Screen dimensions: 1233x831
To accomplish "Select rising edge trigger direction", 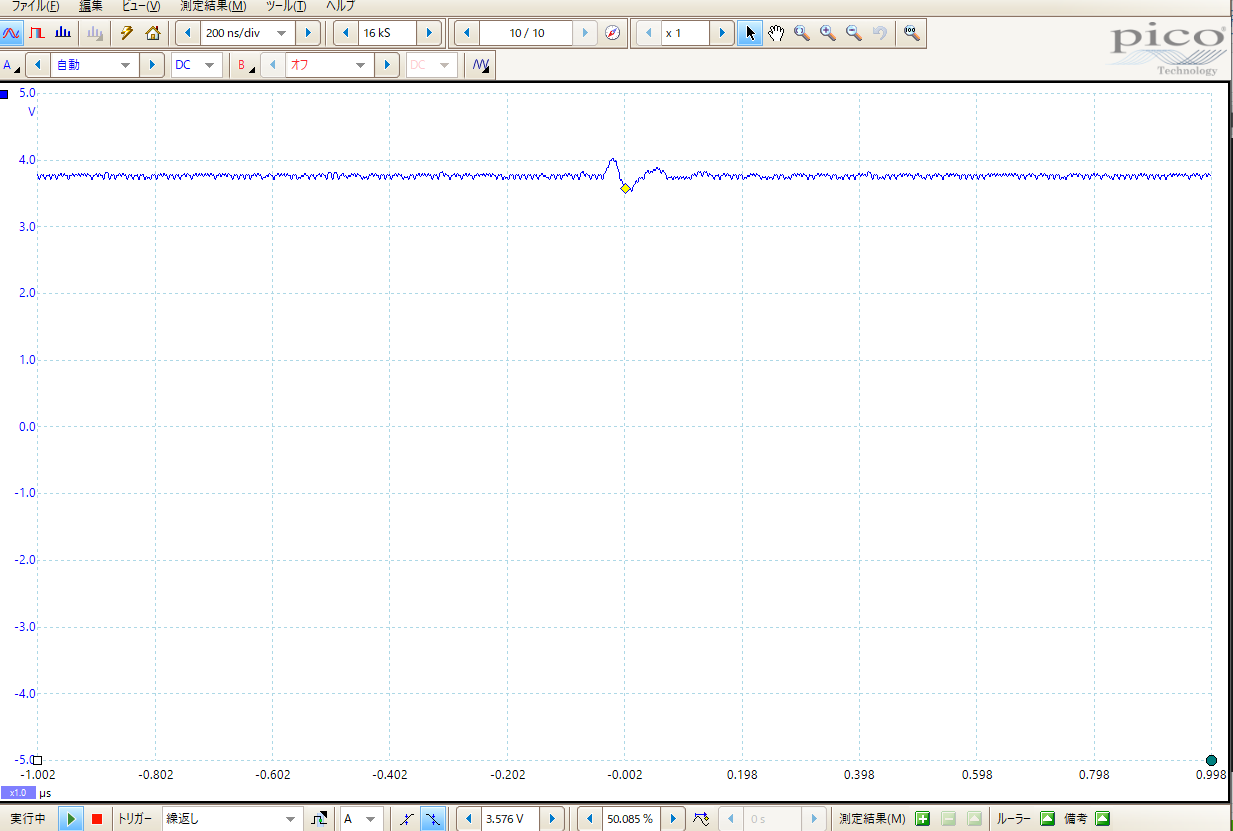I will point(406,818).
